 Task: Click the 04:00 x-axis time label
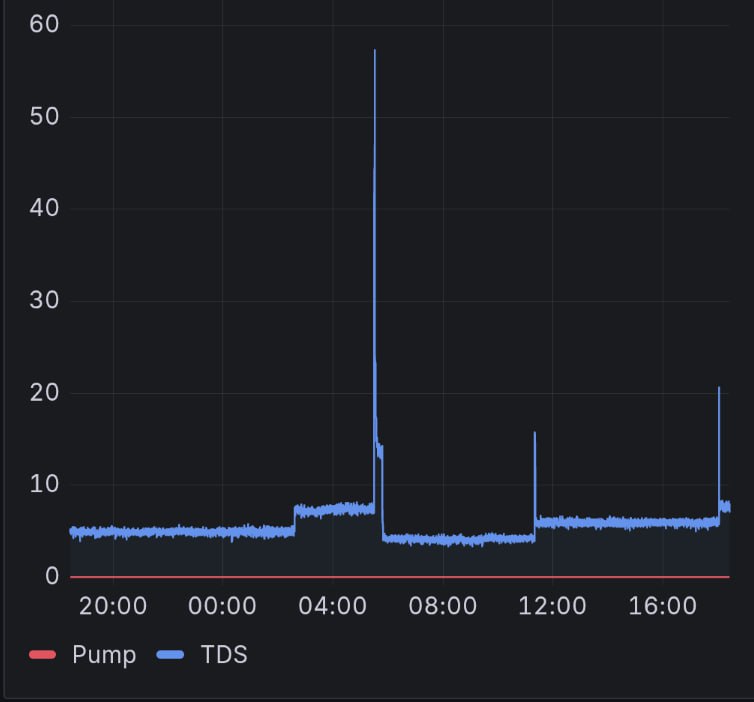click(x=332, y=606)
